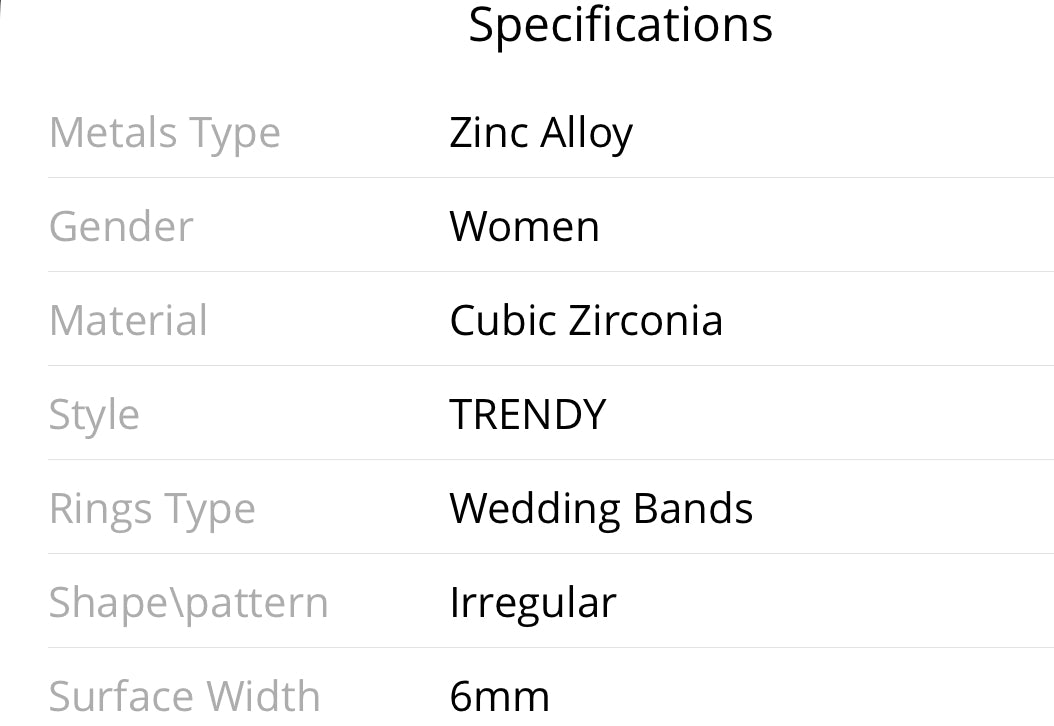Screen dimensions: 1054x726
Task: Click the 6mm value
Action: (499, 697)
